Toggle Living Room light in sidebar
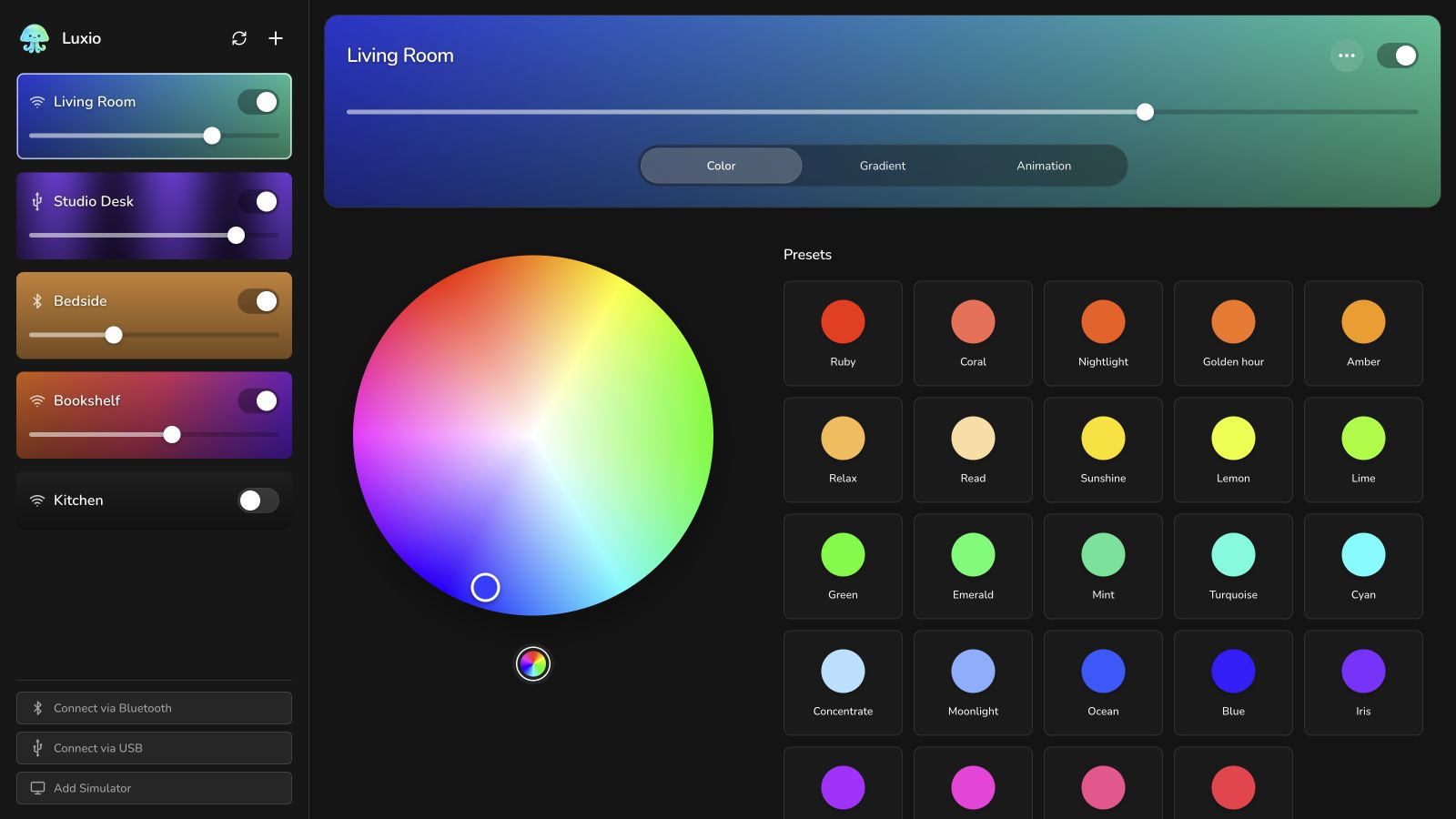Viewport: 1456px width, 819px height. 258,102
